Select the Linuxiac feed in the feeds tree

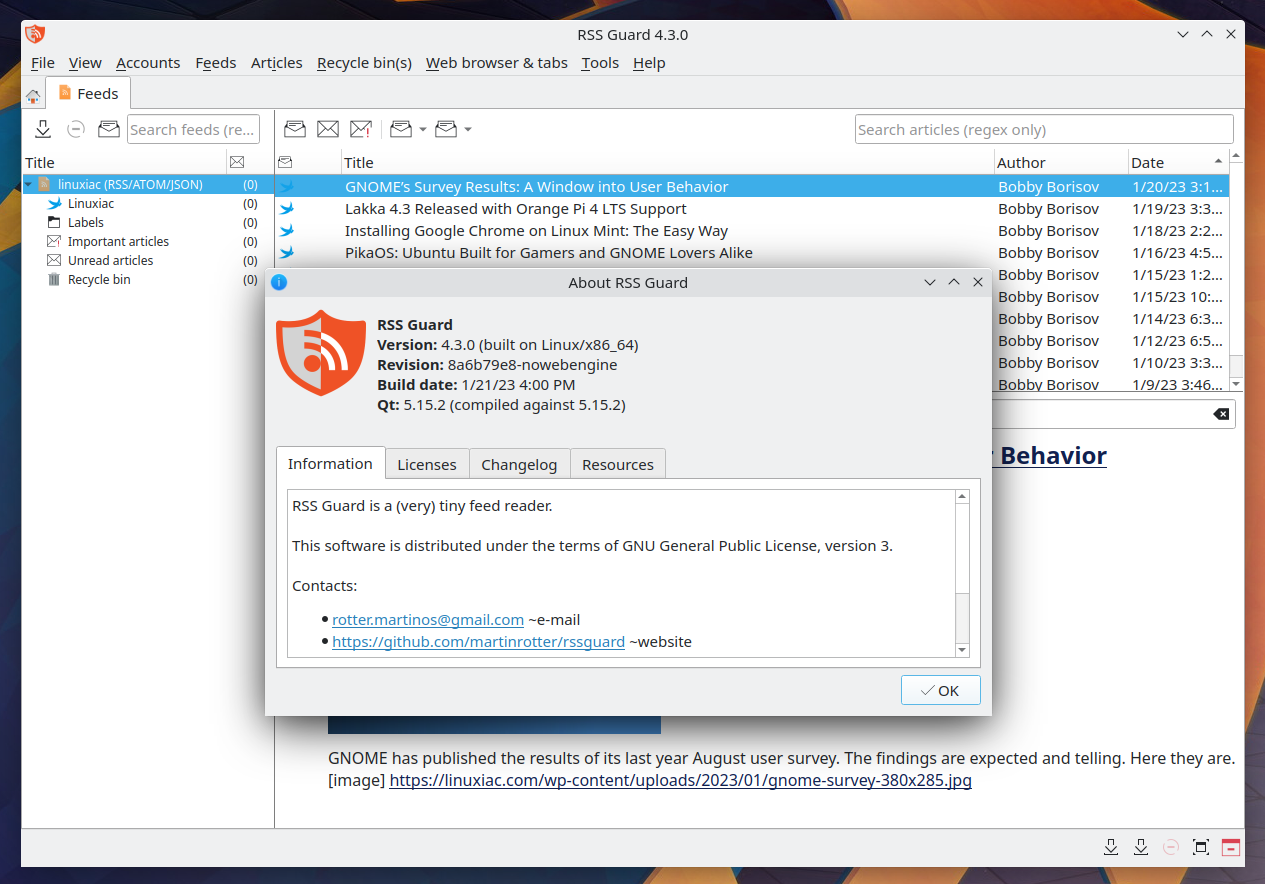pyautogui.click(x=91, y=204)
